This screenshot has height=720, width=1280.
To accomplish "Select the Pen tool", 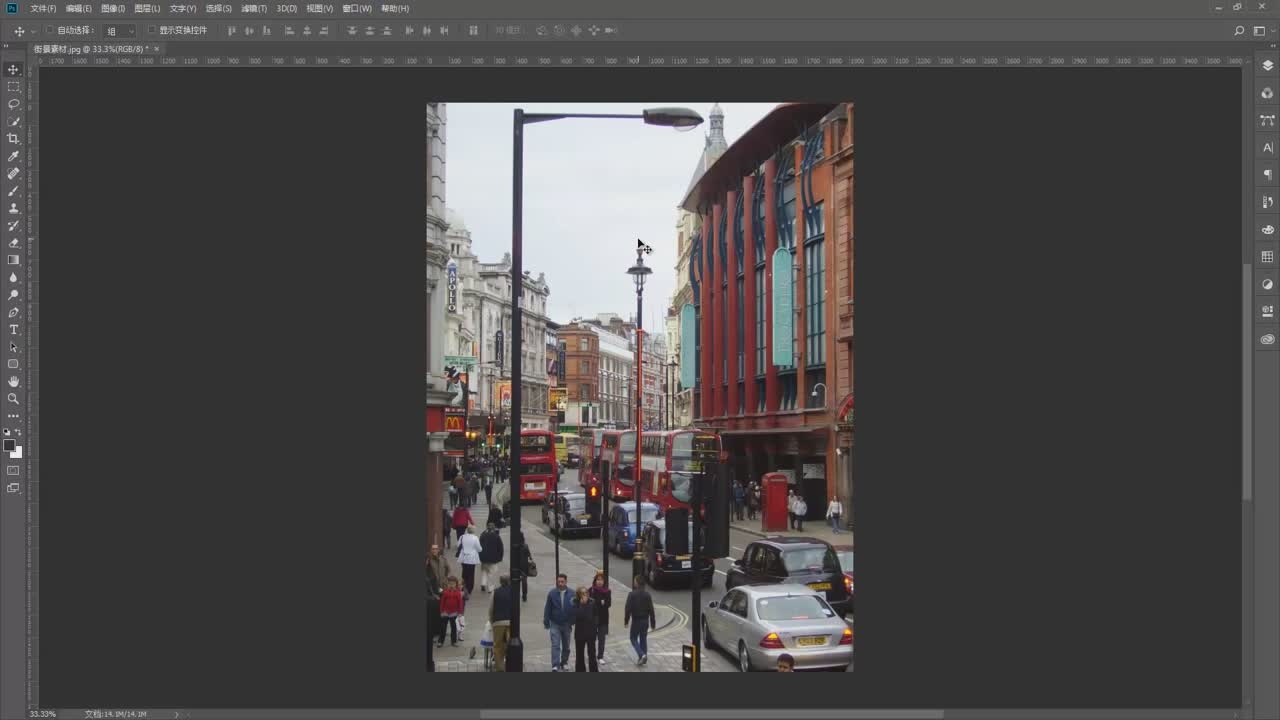I will coord(13,312).
